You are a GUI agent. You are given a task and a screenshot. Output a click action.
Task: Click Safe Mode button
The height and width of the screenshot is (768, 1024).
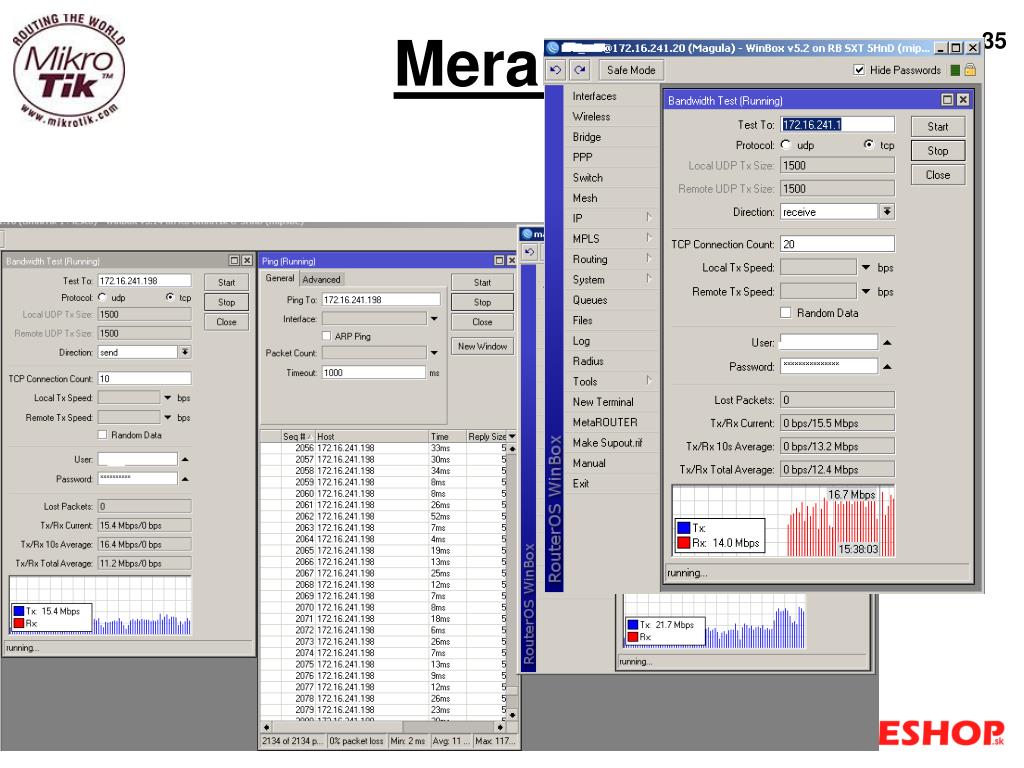(x=630, y=70)
